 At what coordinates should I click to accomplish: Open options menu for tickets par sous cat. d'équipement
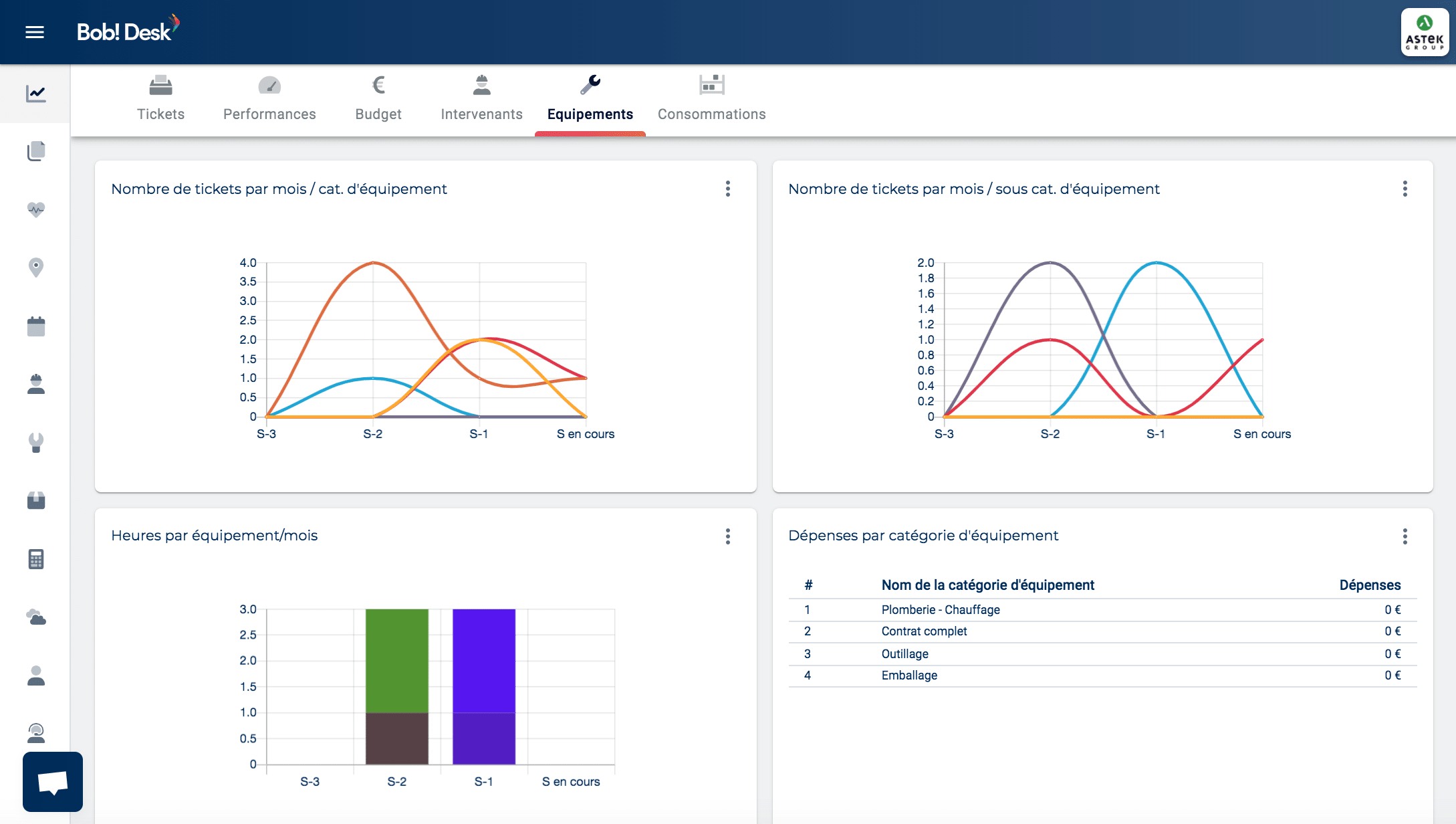pyautogui.click(x=1405, y=189)
